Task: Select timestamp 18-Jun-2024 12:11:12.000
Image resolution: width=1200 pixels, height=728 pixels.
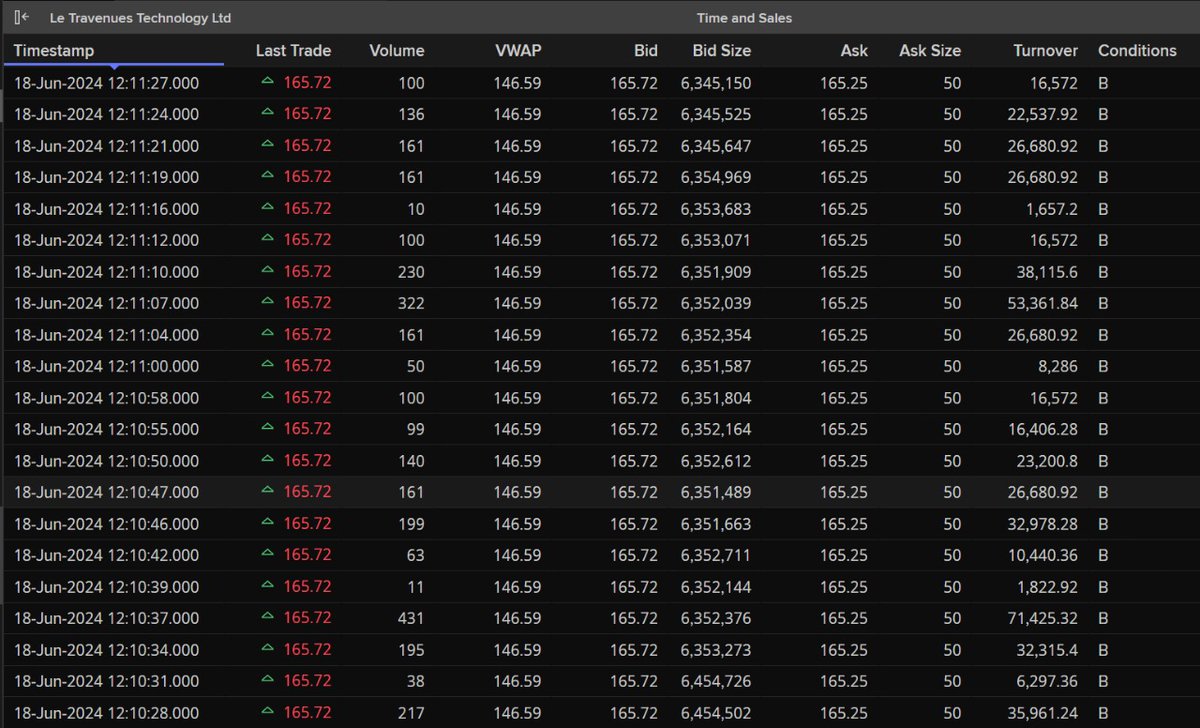Action: [106, 240]
